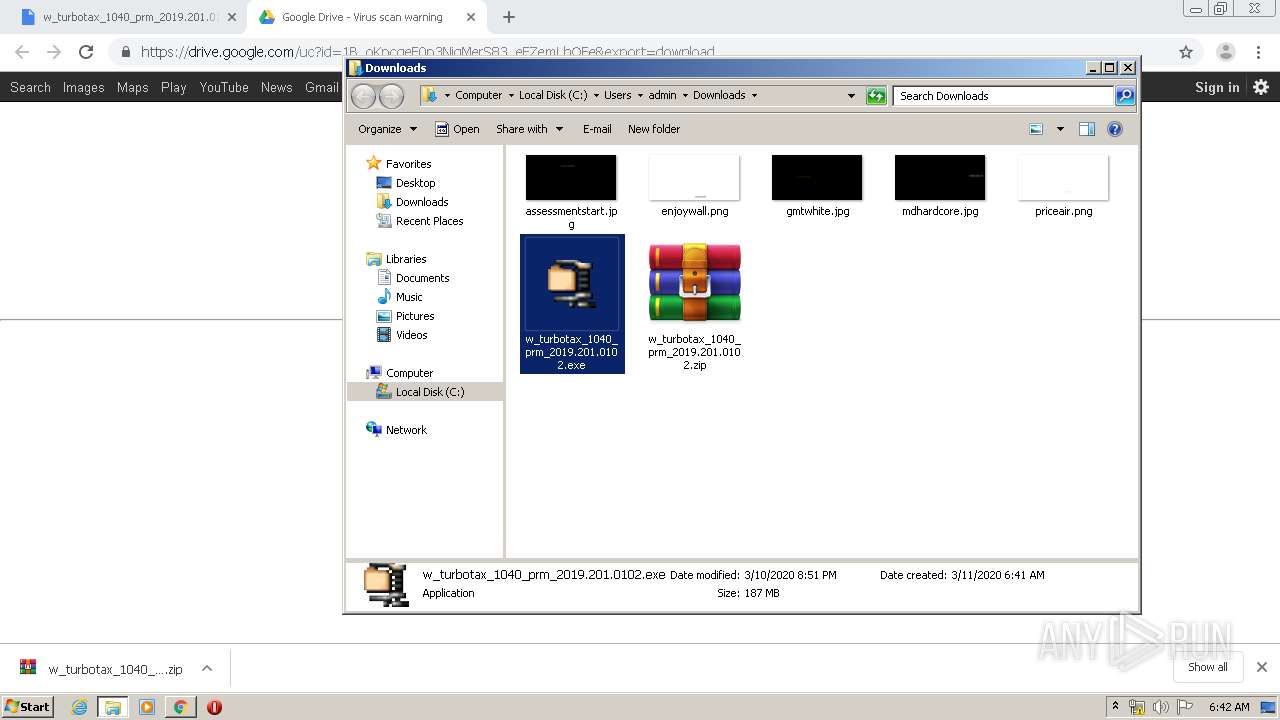Viewport: 1280px width, 720px height.
Task: Click the News link in Google bar
Action: (276, 87)
